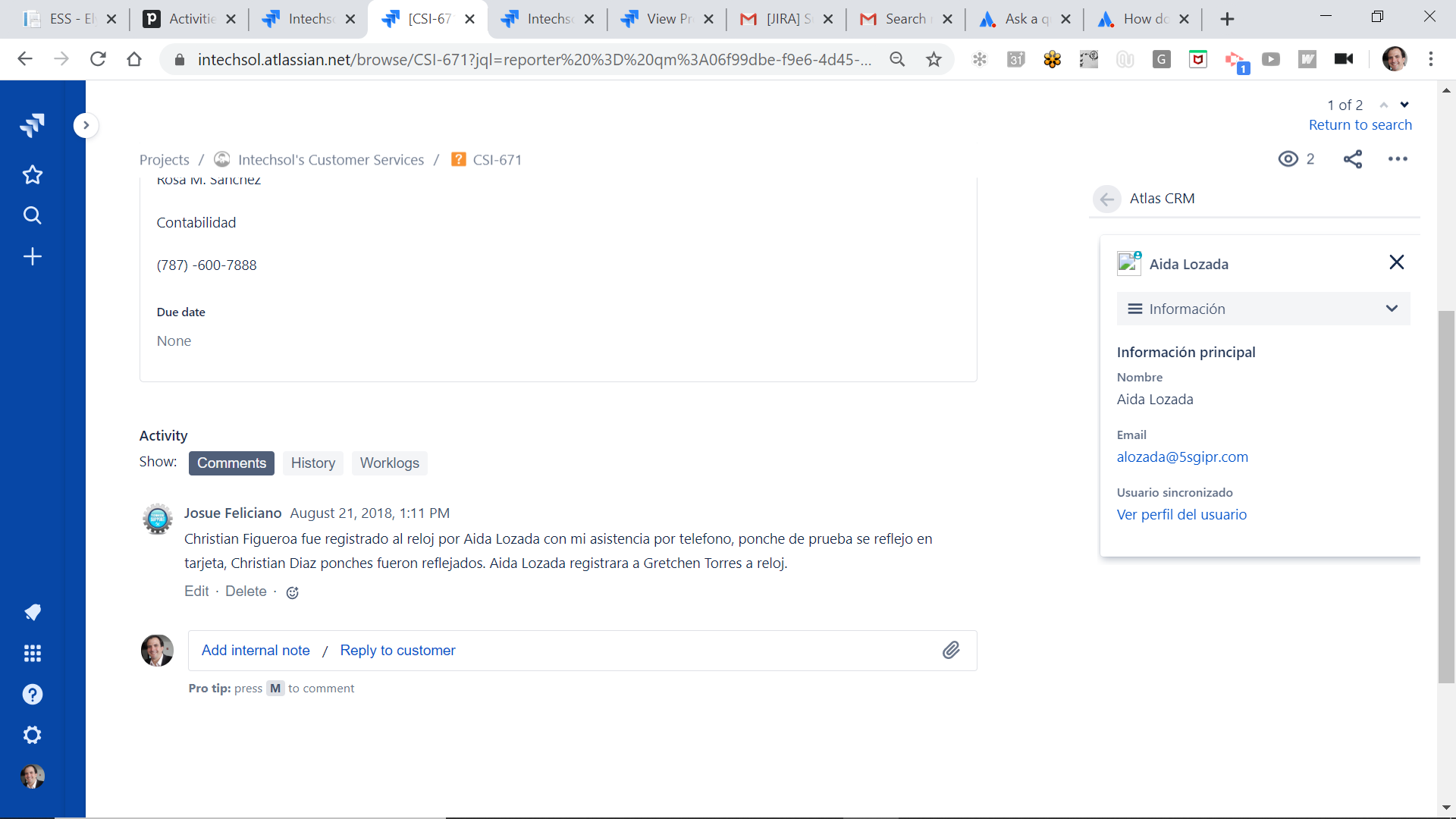The image size is (1456, 819).
Task: Open the Información dropdown
Action: tap(1263, 309)
